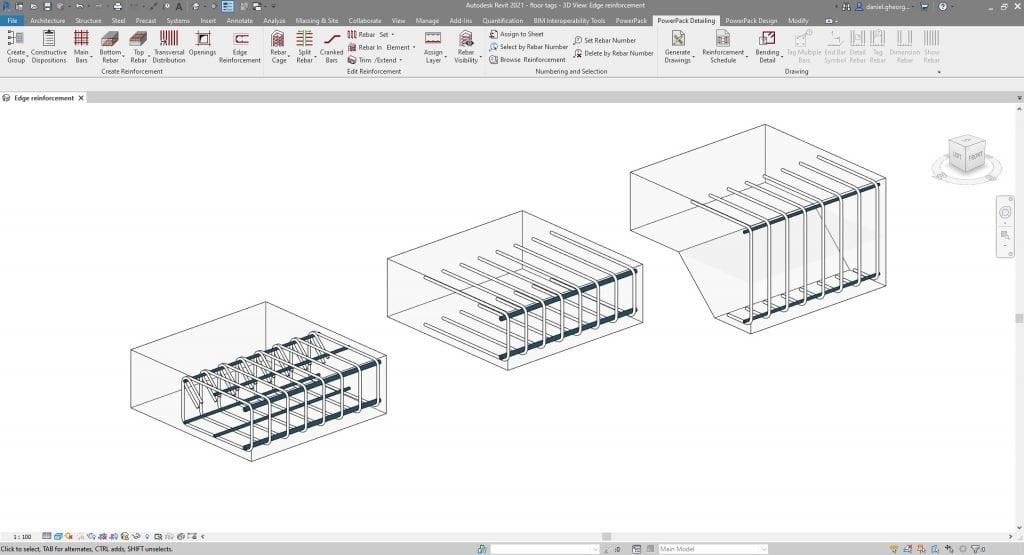
Task: Click the vertical scrollbar thumb at right
Action: click(1019, 319)
